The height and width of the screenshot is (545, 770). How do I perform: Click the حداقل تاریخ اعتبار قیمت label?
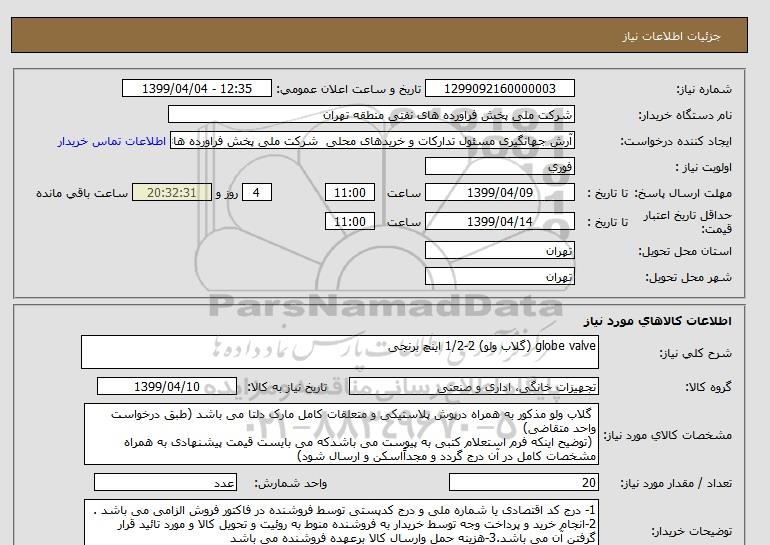point(688,222)
